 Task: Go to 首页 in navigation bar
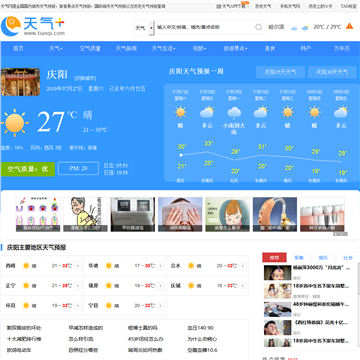point(18,49)
